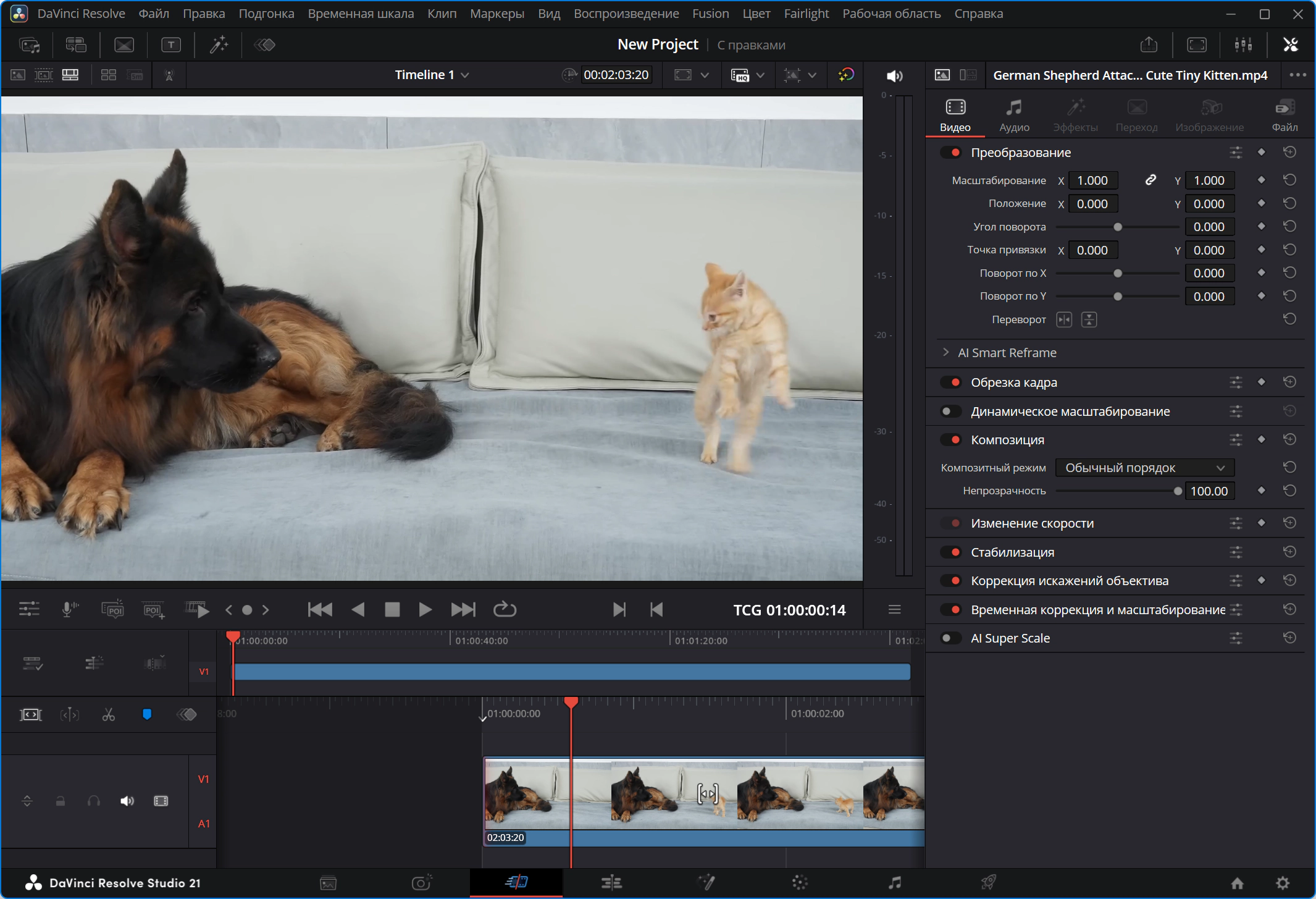
Task: Open the Fusion menu
Action: [x=710, y=14]
